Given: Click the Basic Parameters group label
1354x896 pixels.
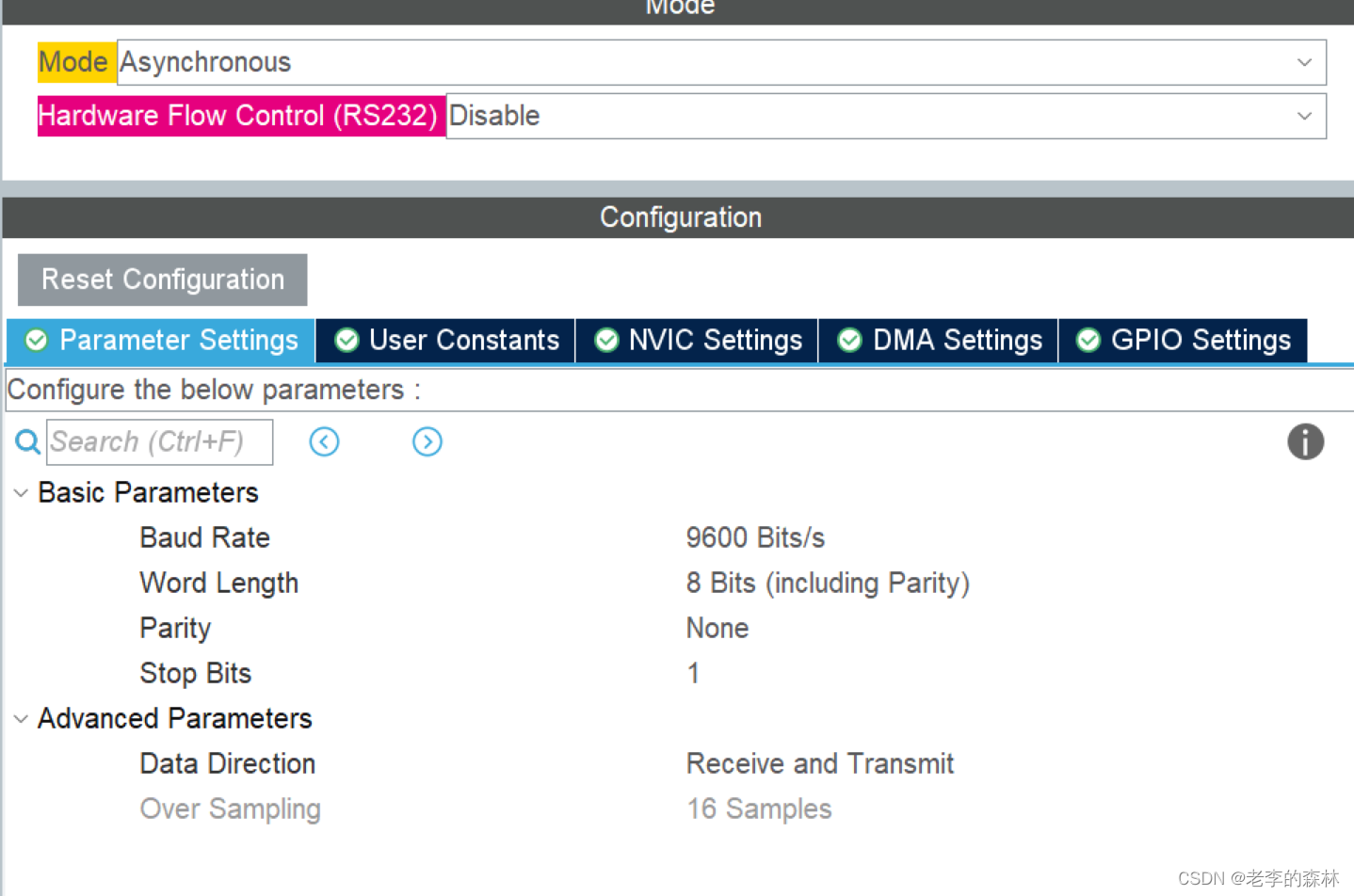Looking at the screenshot, I should coord(148,492).
